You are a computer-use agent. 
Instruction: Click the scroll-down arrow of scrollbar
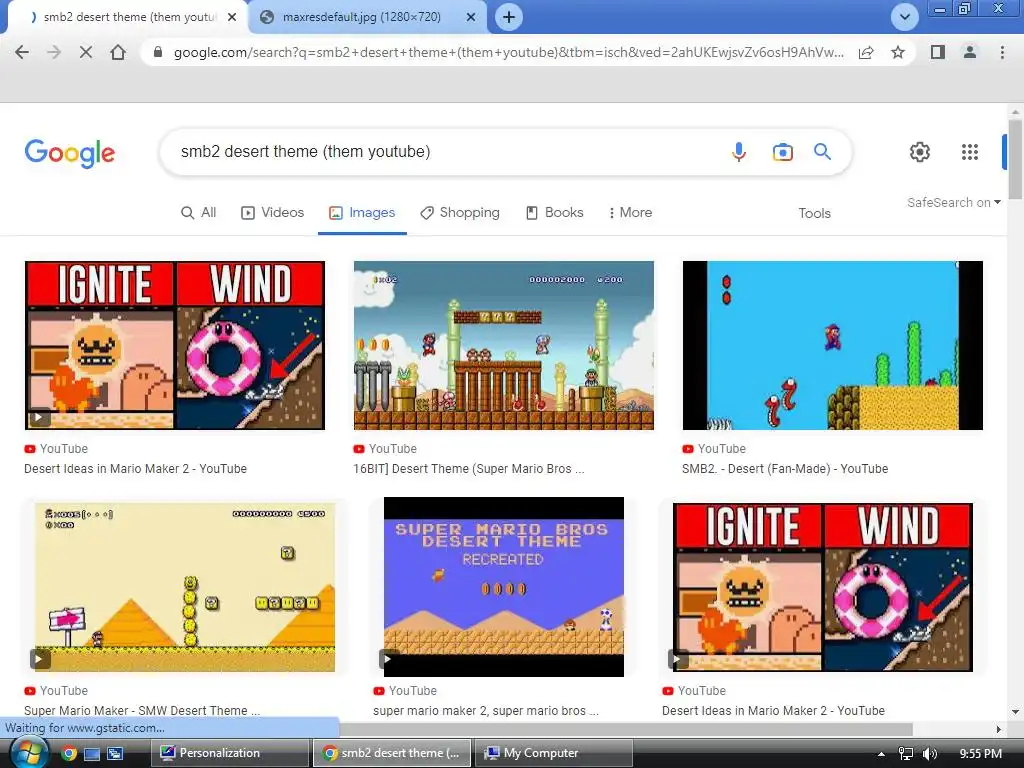coord(1015,712)
